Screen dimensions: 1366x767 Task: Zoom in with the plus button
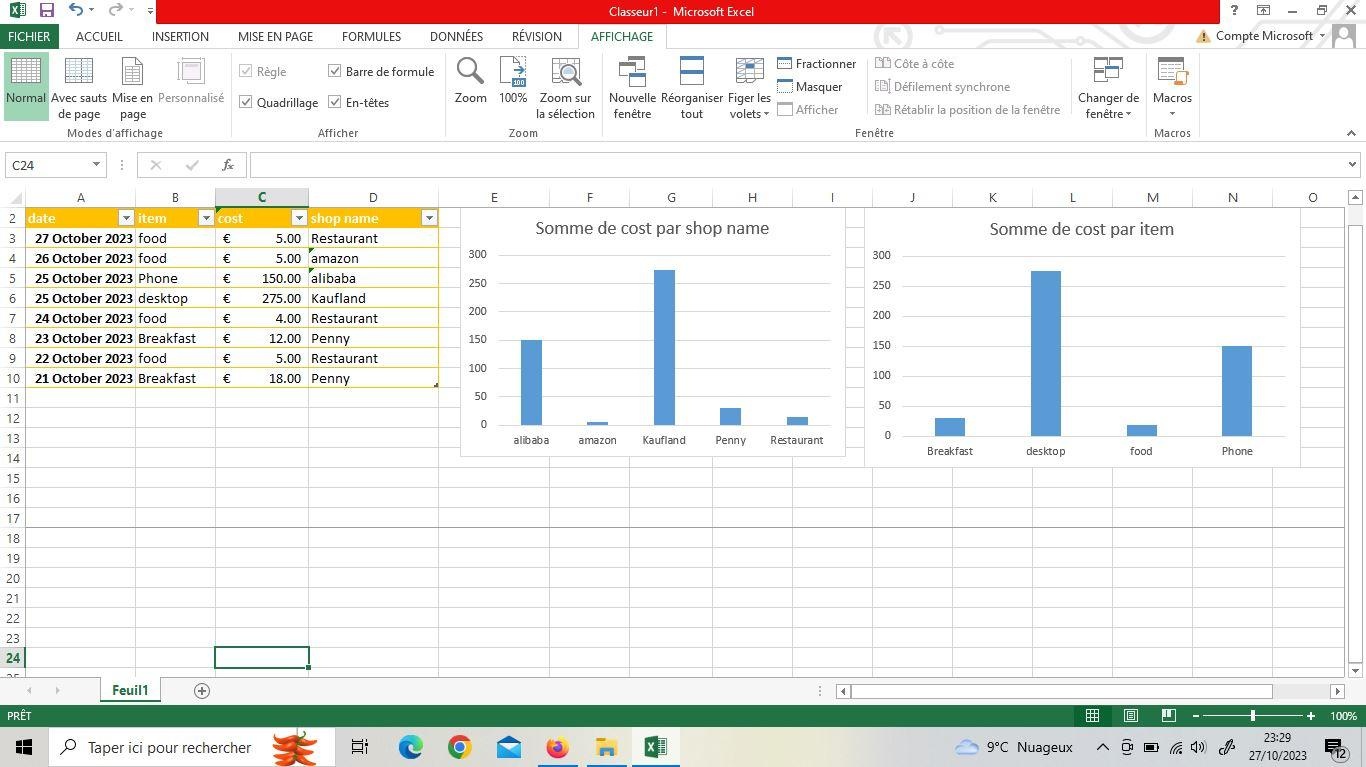pyautogui.click(x=1310, y=716)
